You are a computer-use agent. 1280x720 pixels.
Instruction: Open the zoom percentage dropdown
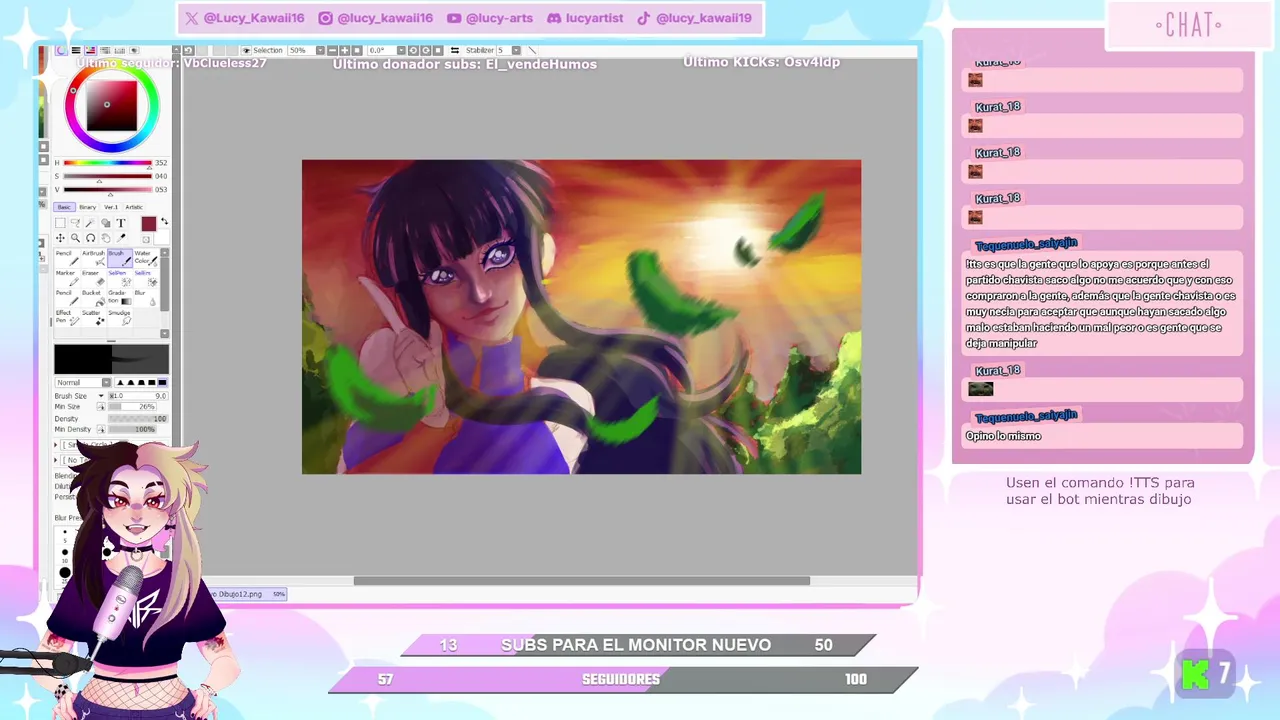click(x=320, y=50)
